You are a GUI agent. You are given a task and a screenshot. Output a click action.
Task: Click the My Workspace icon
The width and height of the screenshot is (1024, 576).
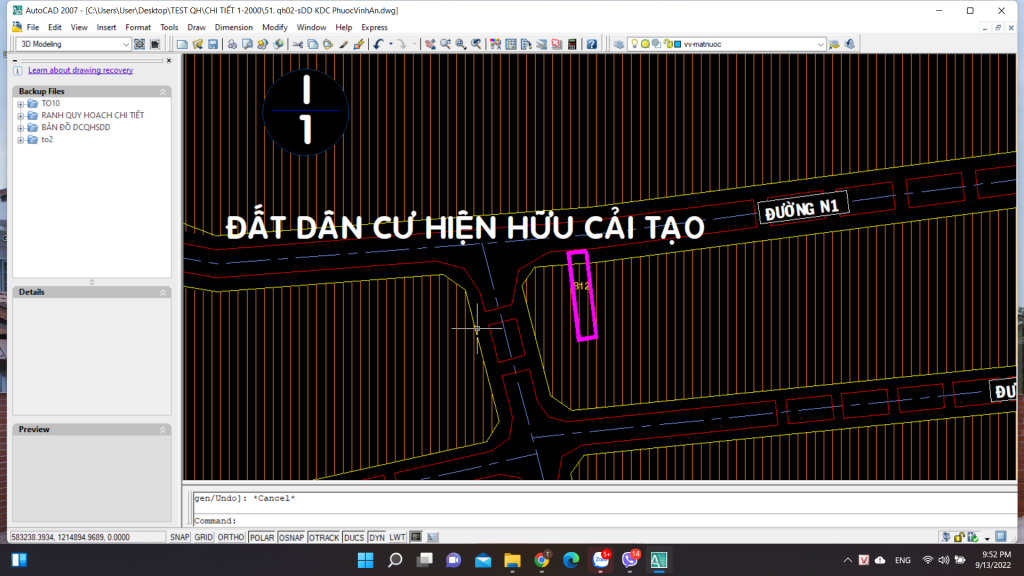click(155, 44)
